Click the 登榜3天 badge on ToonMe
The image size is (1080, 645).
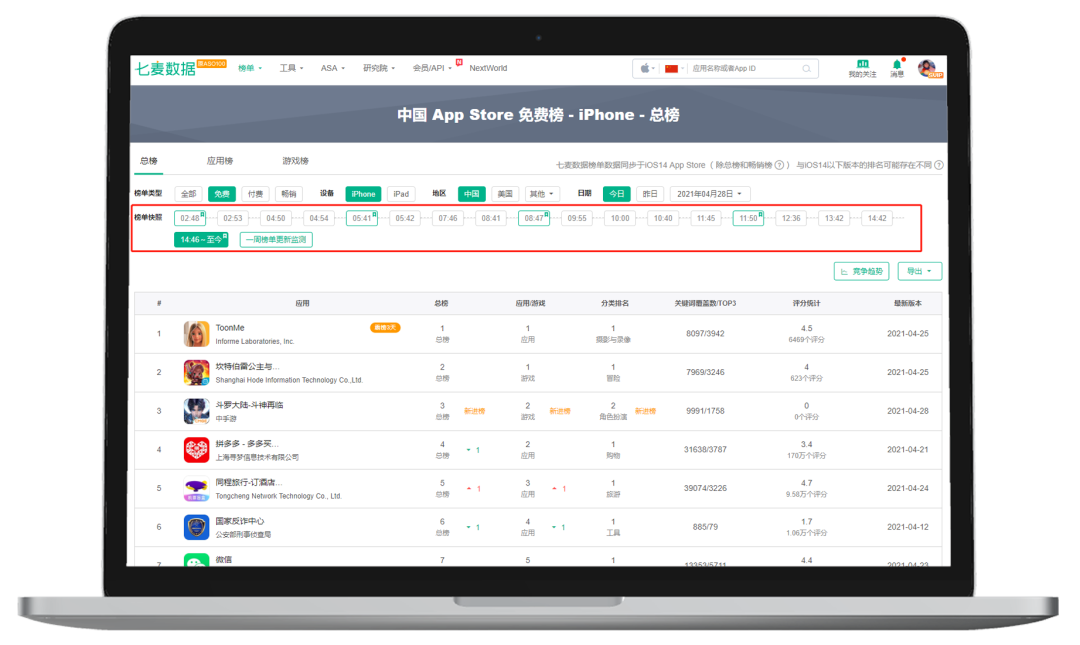coord(385,328)
